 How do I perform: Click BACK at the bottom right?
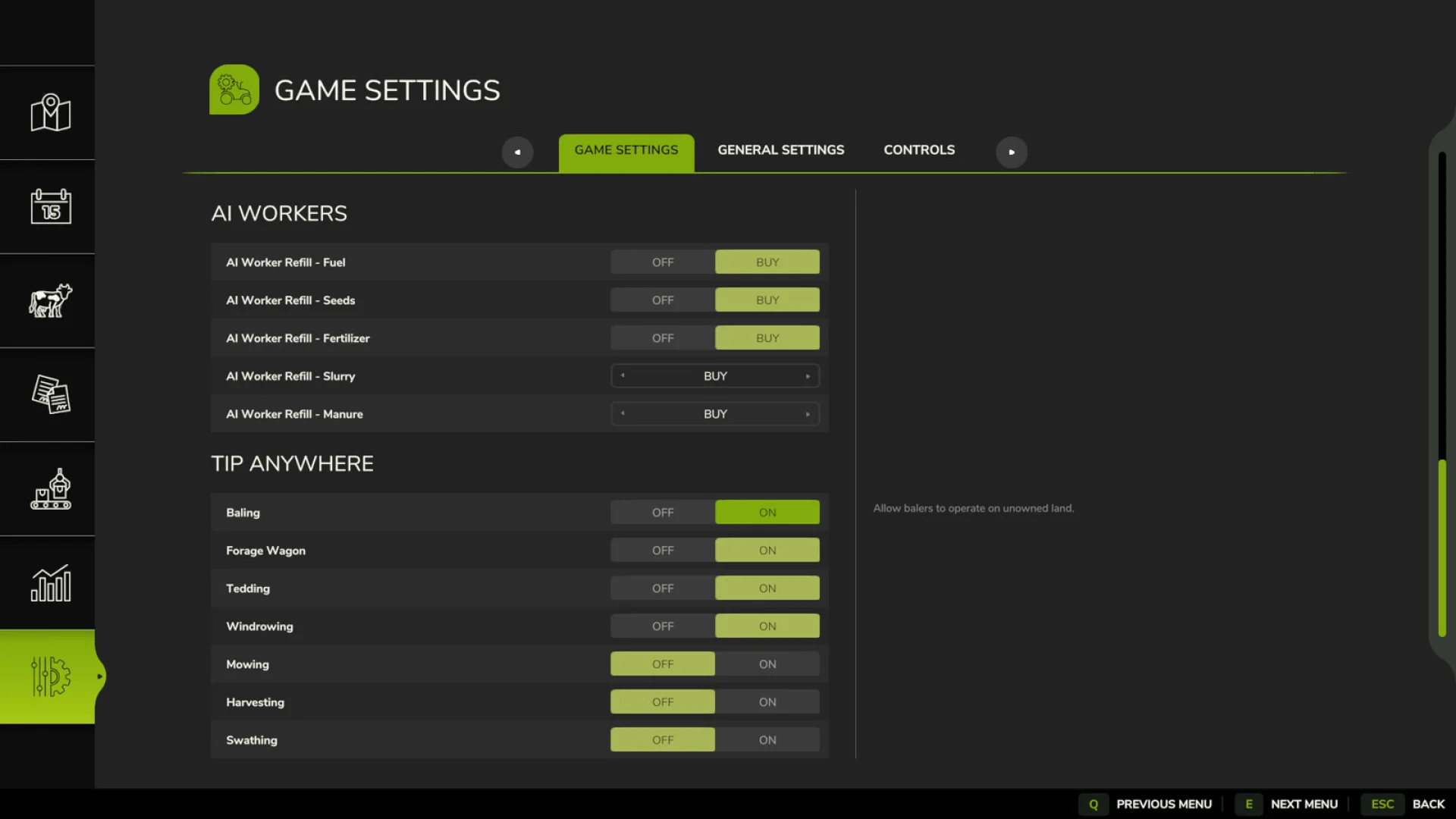[1429, 804]
